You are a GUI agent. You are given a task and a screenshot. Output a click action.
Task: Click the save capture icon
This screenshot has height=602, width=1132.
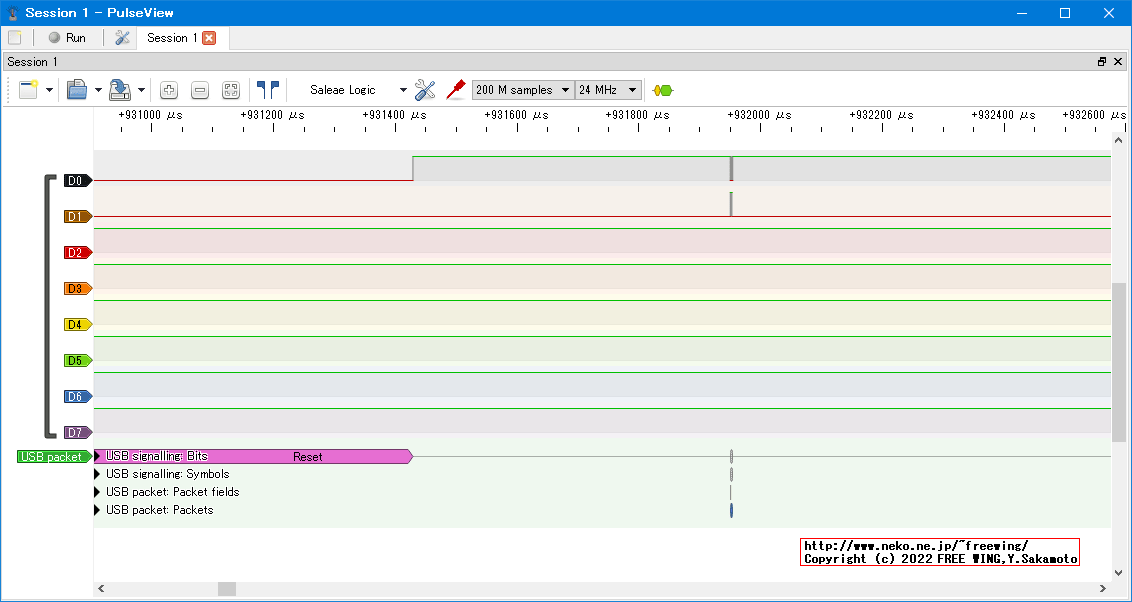pyautogui.click(x=120, y=90)
